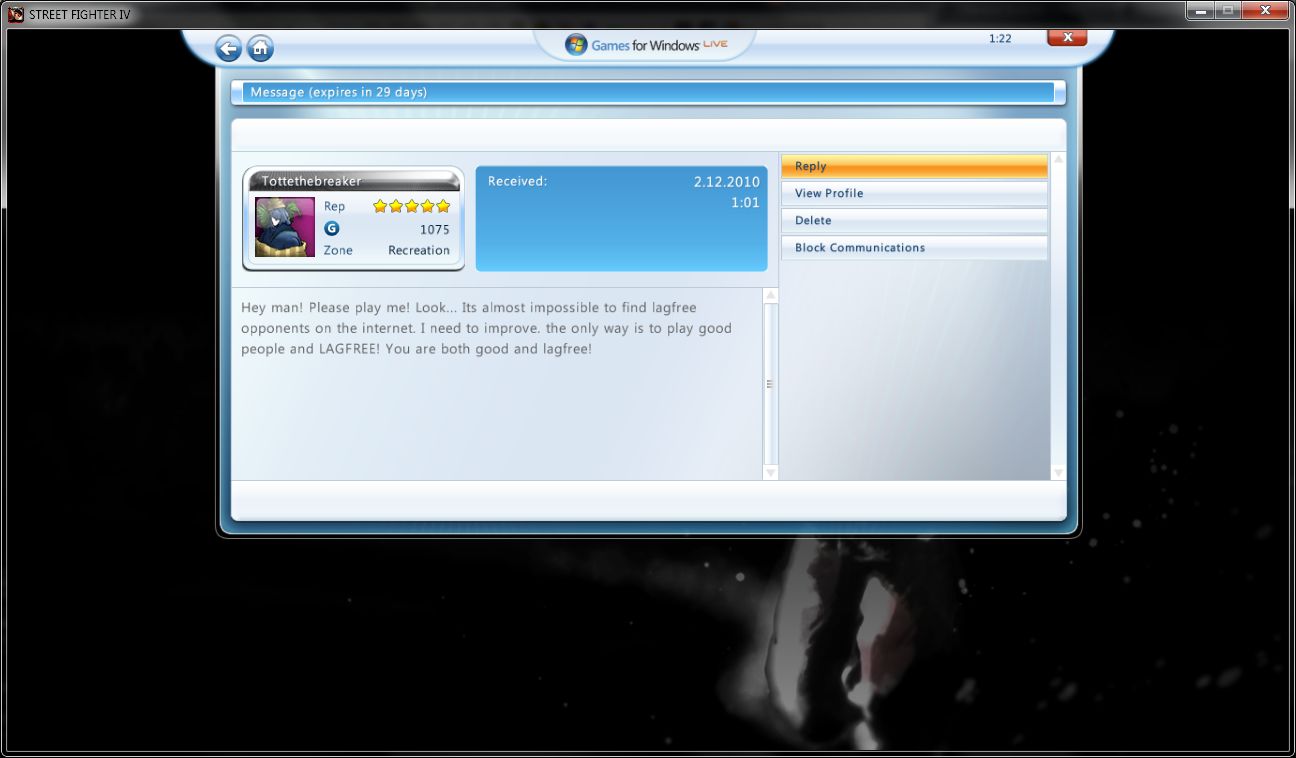The height and width of the screenshot is (758, 1296).
Task: Click the message scrollbar grip handle
Action: click(x=770, y=384)
